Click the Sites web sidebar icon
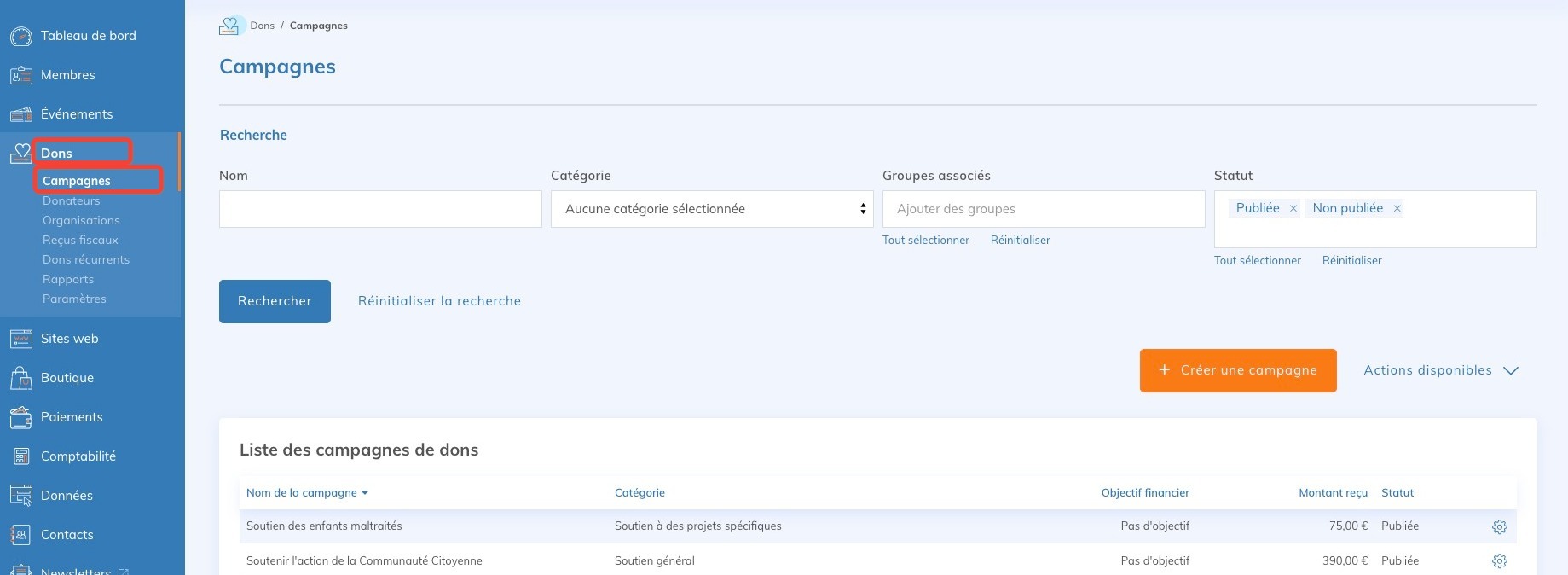Screen dimensions: 1568x575 [x=21, y=339]
